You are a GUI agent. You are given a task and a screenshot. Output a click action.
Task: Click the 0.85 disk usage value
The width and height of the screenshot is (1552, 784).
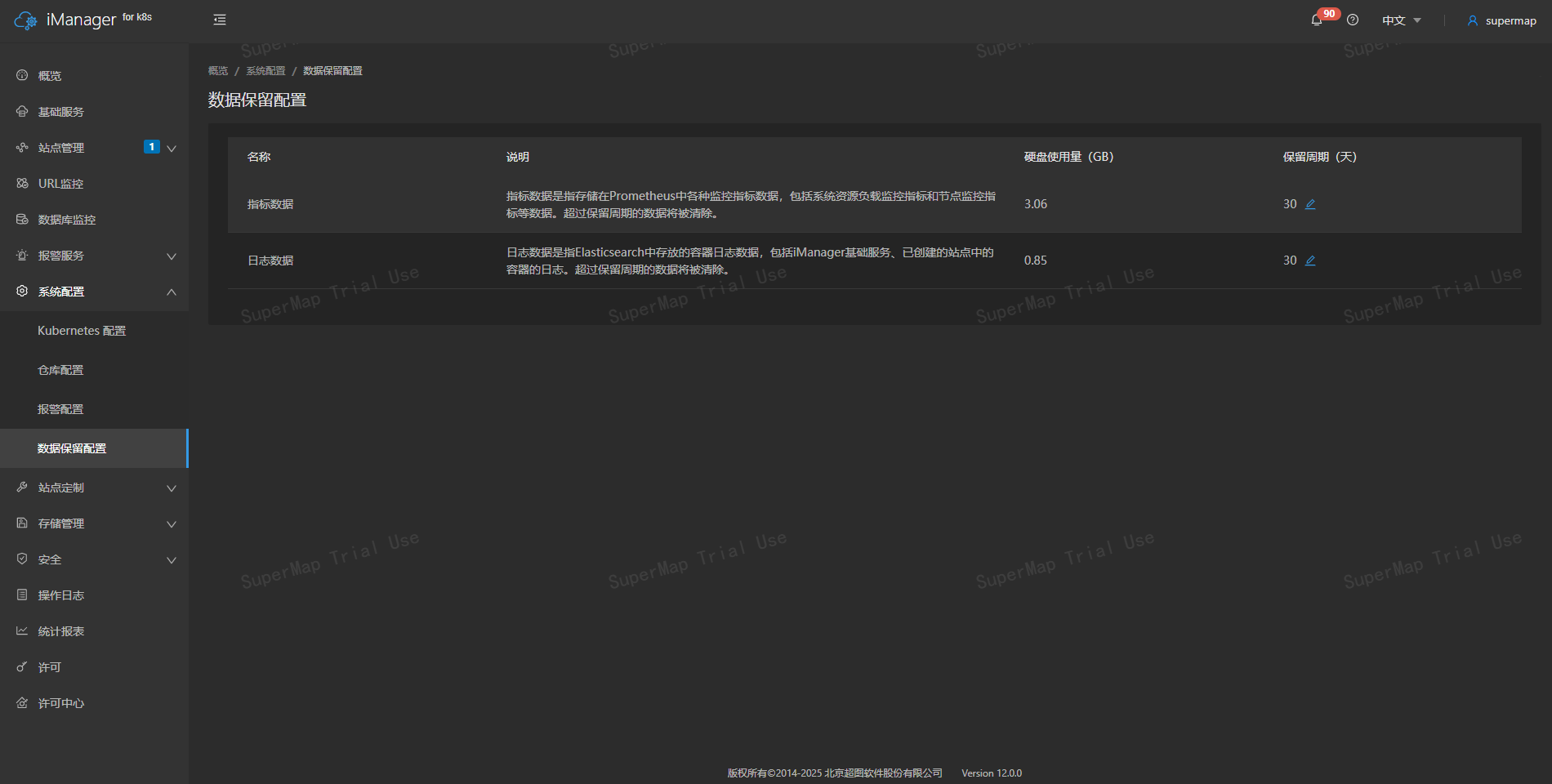coord(1036,261)
